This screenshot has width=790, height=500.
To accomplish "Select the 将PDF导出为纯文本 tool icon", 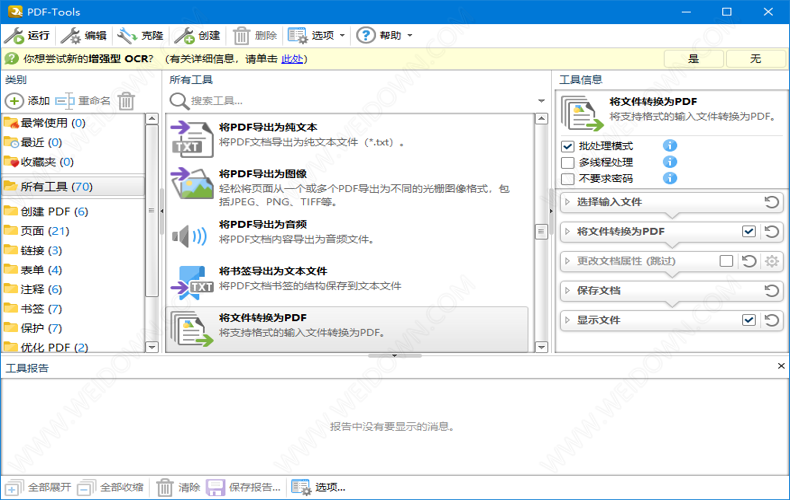I will [191, 139].
